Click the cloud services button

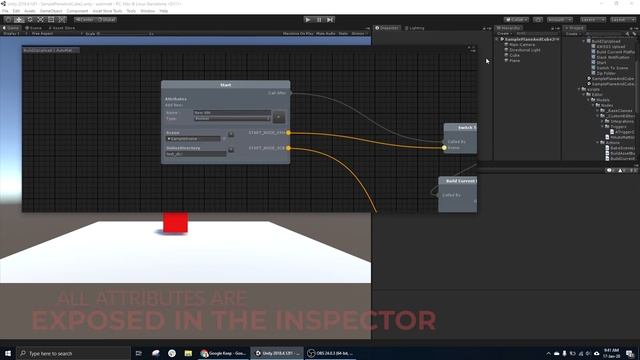point(538,20)
